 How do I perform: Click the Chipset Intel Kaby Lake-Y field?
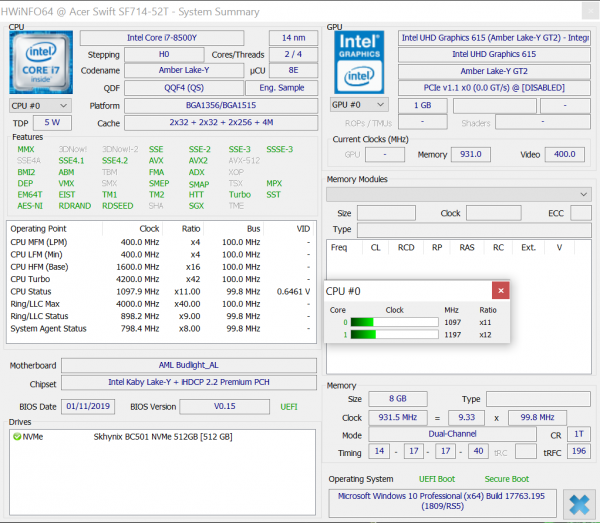(189, 383)
